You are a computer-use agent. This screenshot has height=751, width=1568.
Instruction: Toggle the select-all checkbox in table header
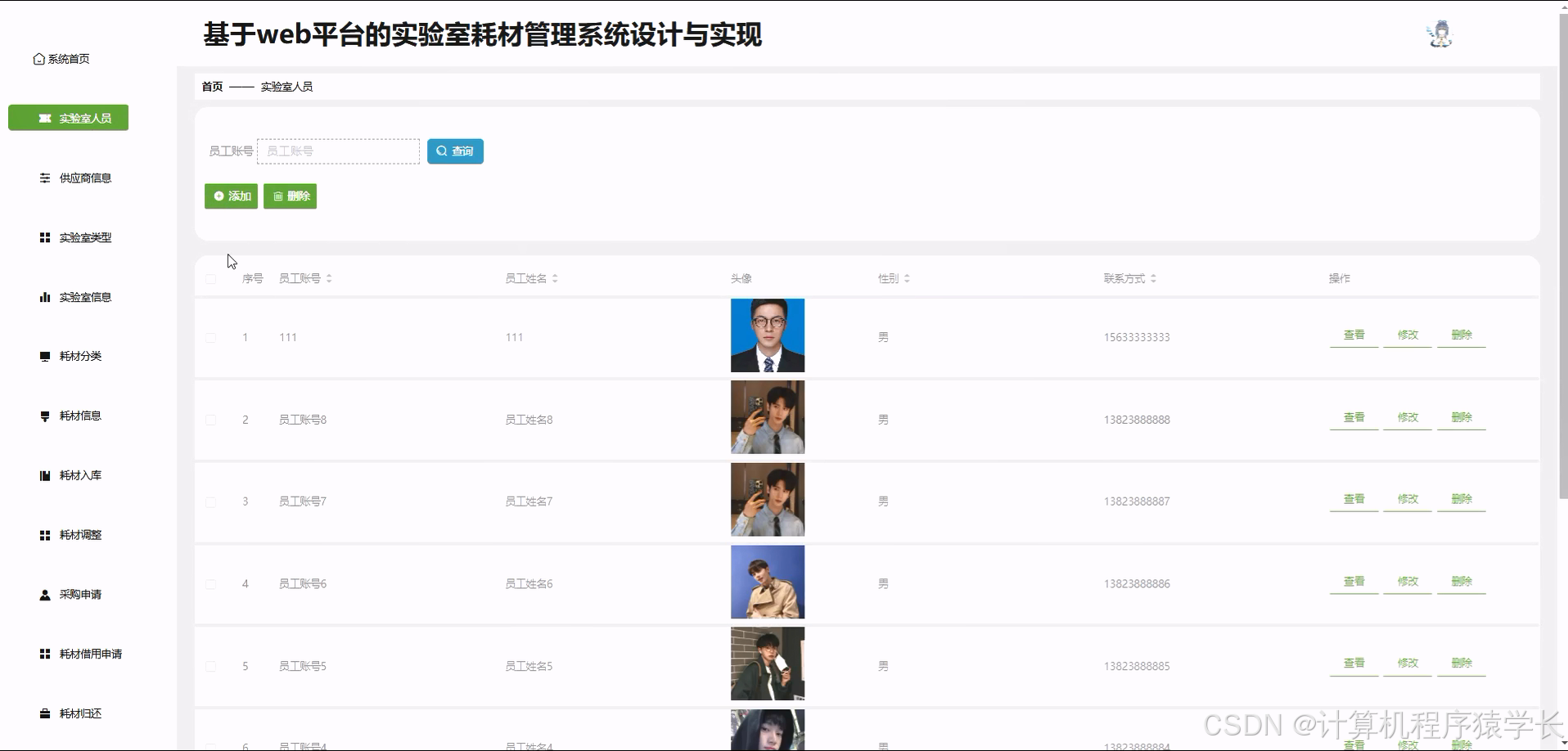[210, 279]
